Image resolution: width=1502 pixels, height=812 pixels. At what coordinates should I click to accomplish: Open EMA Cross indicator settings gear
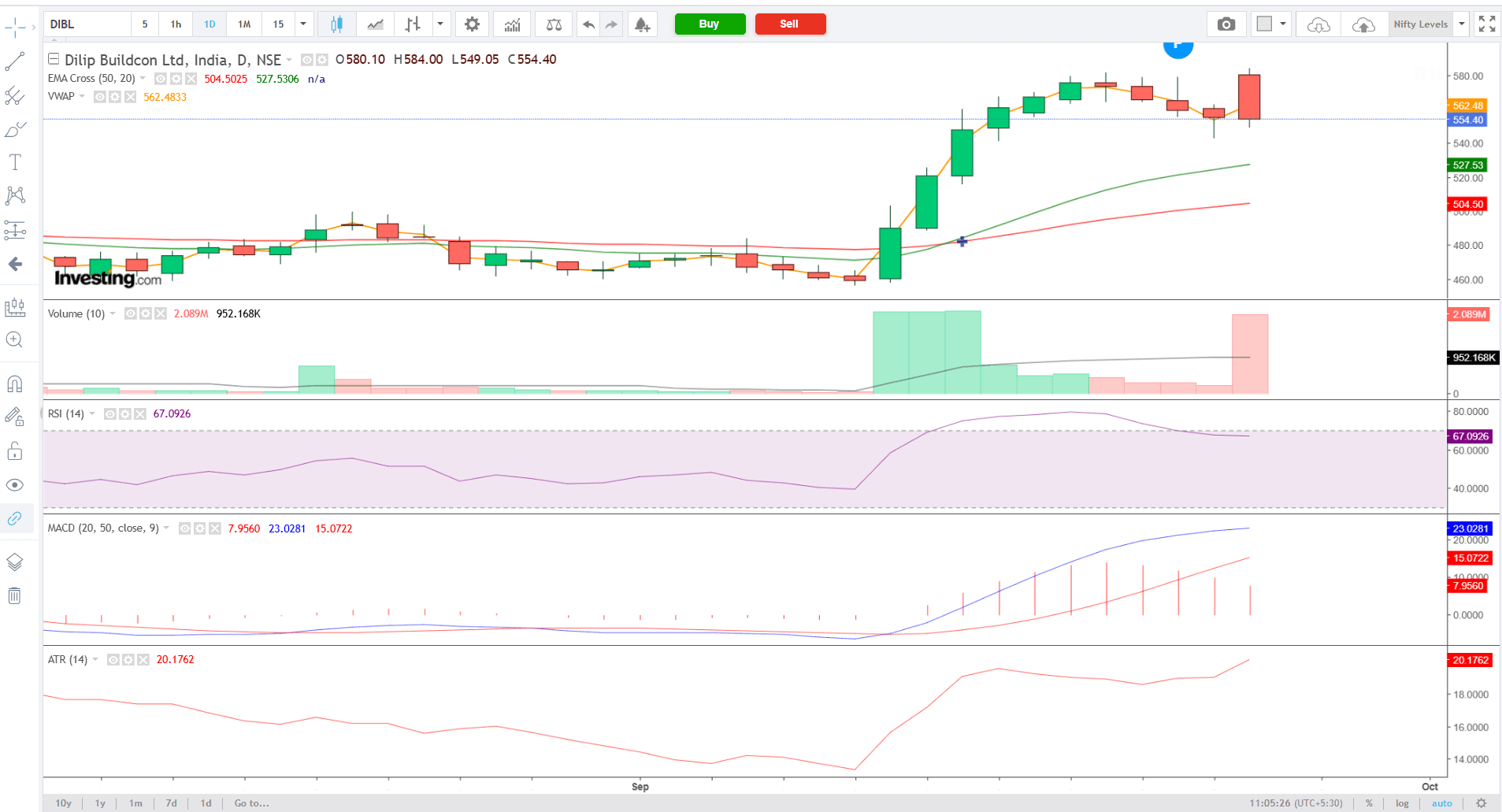pyautogui.click(x=176, y=79)
